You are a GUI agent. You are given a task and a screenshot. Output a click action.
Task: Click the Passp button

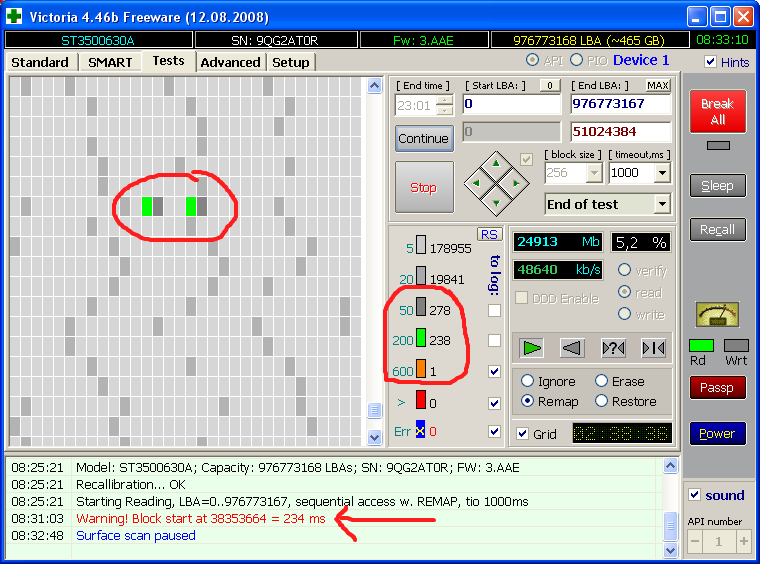(718, 388)
